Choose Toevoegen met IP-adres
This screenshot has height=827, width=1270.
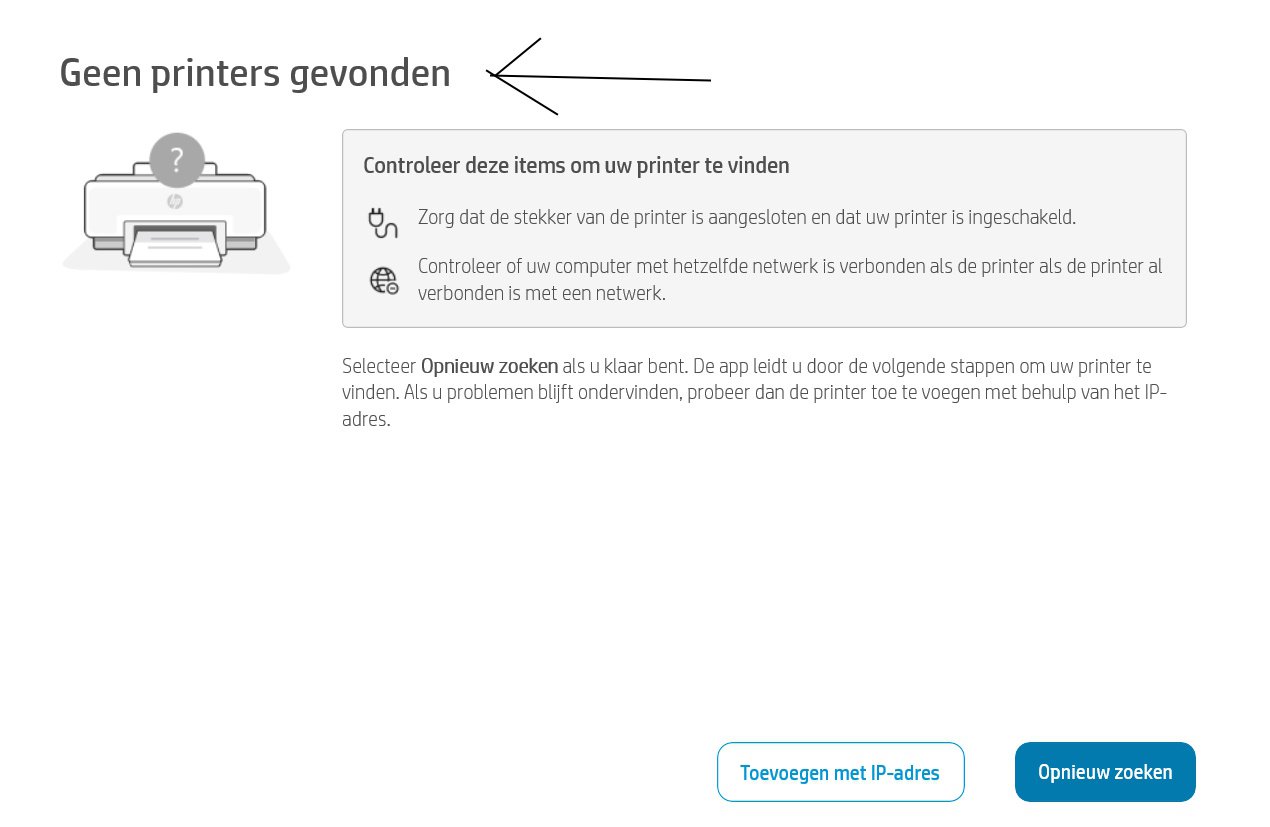840,772
